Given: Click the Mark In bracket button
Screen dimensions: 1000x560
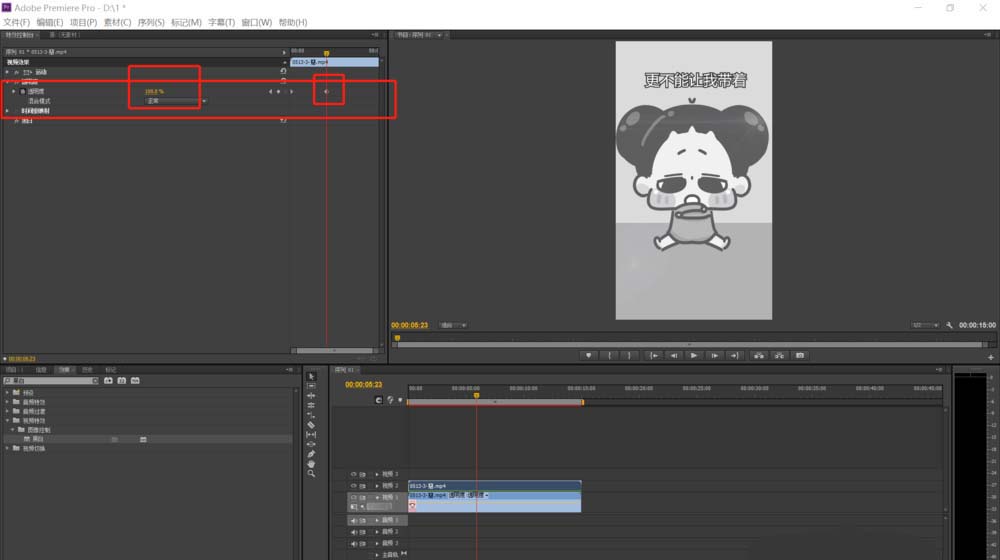Looking at the screenshot, I should pos(610,355).
